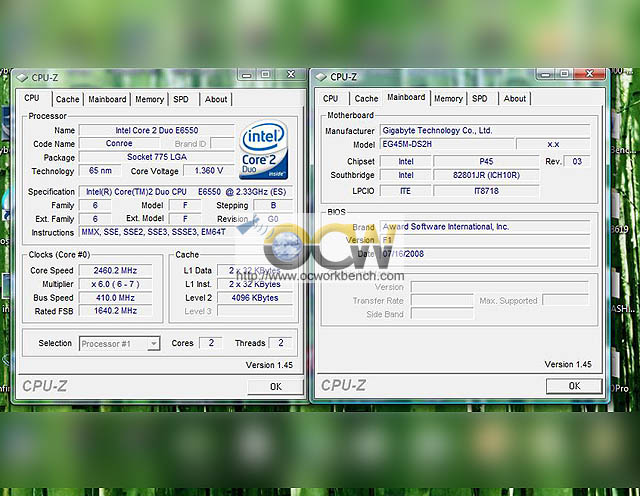
Task: Click the empty Side Band field
Action: pos(442,314)
